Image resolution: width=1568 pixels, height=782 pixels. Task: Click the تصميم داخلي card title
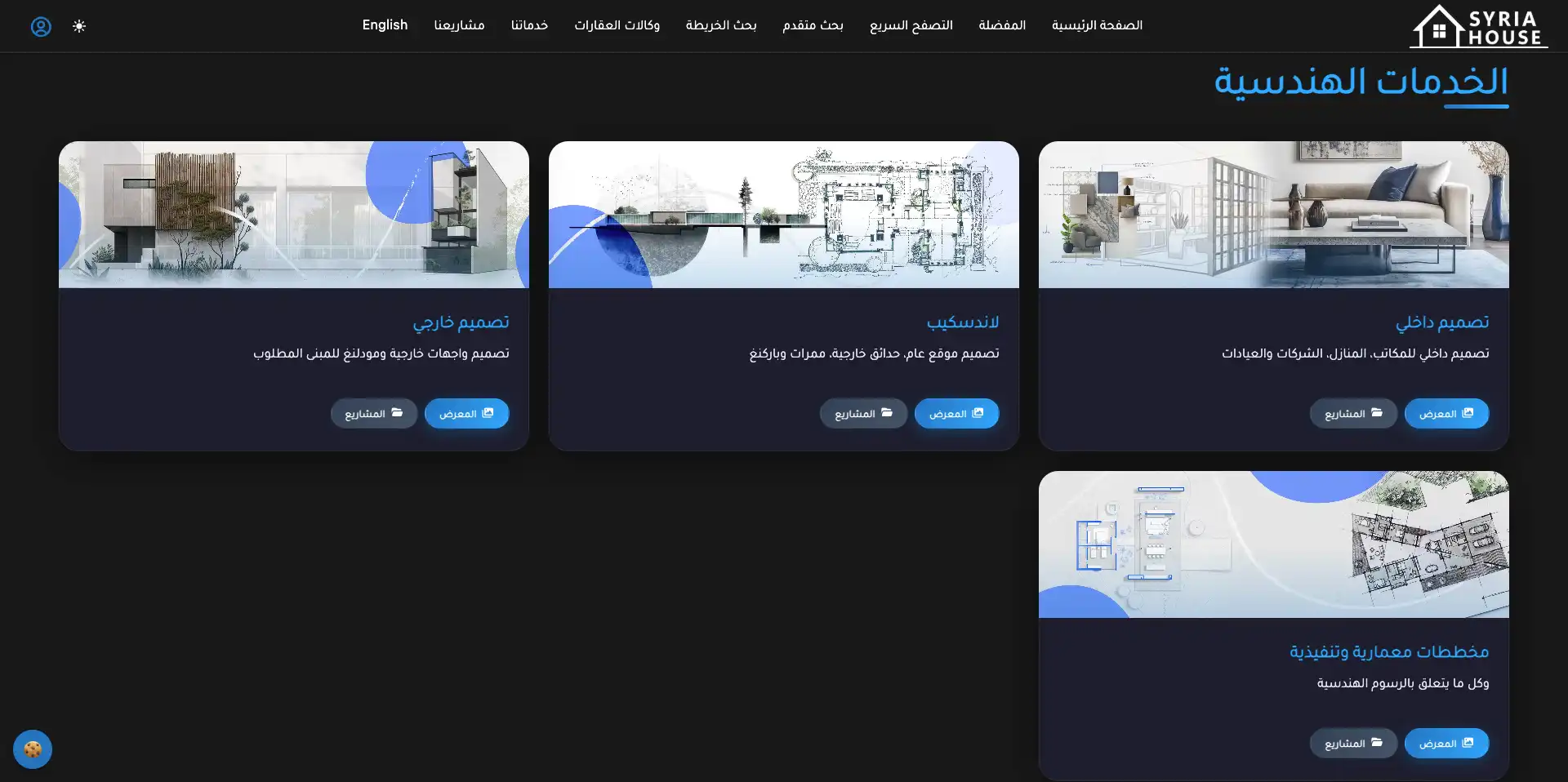[1442, 322]
